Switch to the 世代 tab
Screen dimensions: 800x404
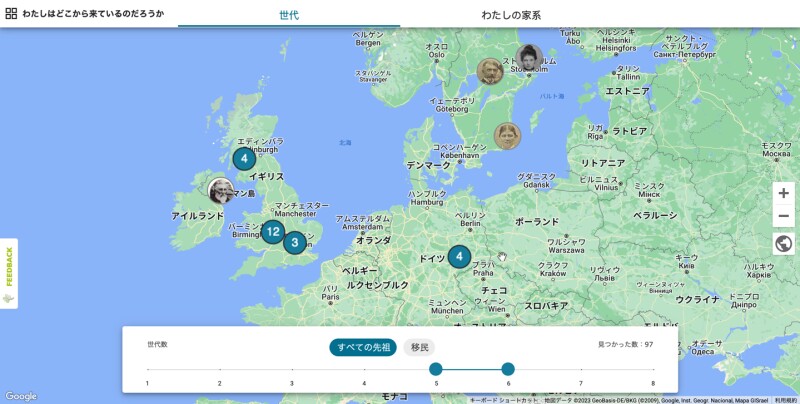pos(289,14)
